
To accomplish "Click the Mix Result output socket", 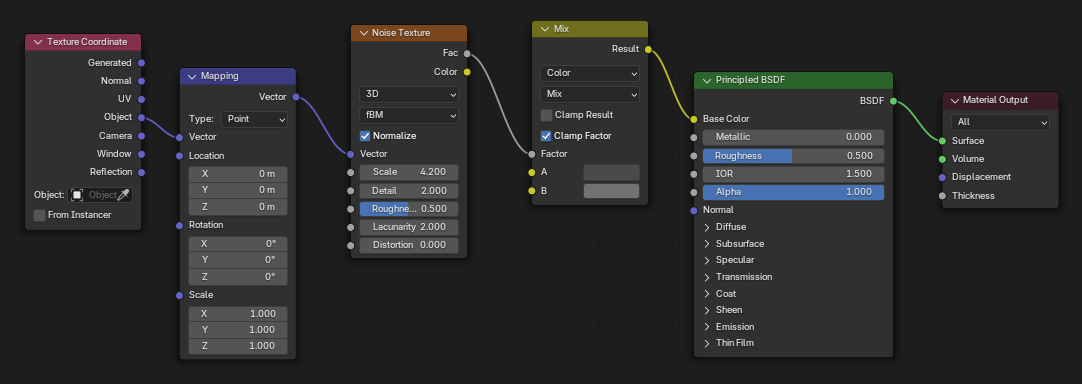I will 648,49.
